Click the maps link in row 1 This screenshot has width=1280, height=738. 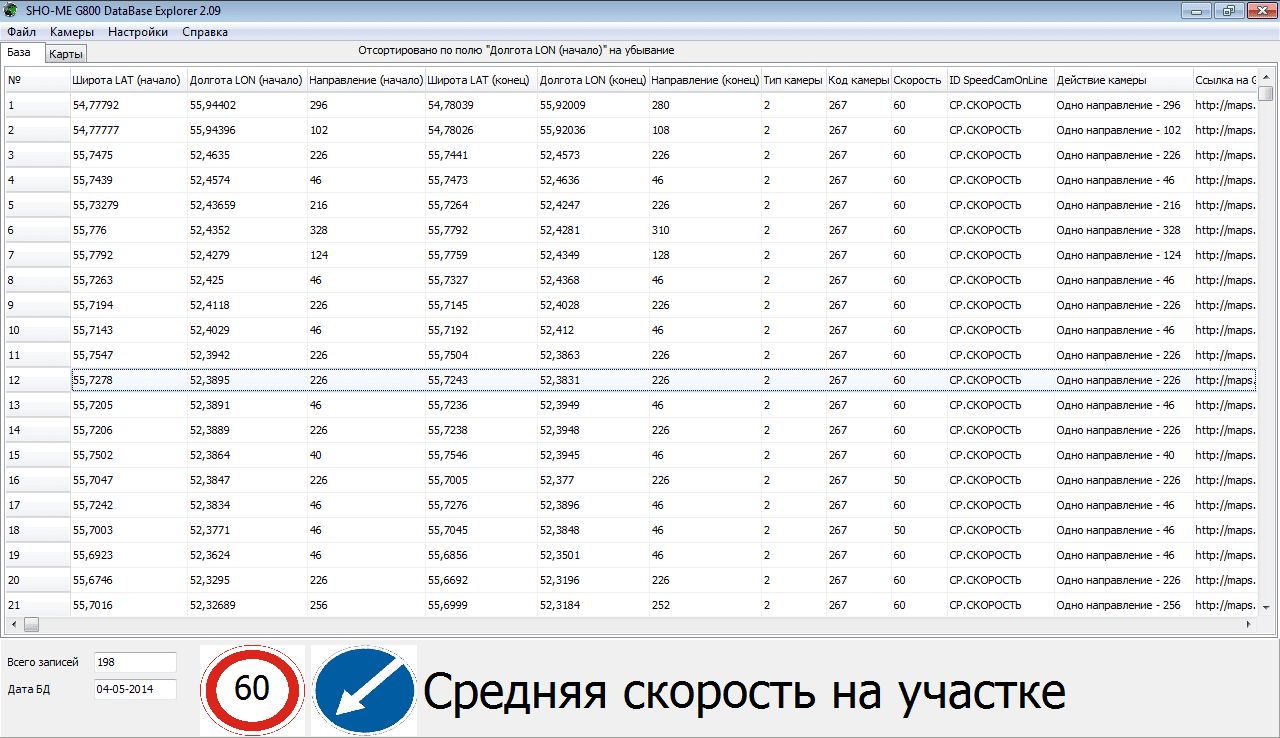(1224, 105)
